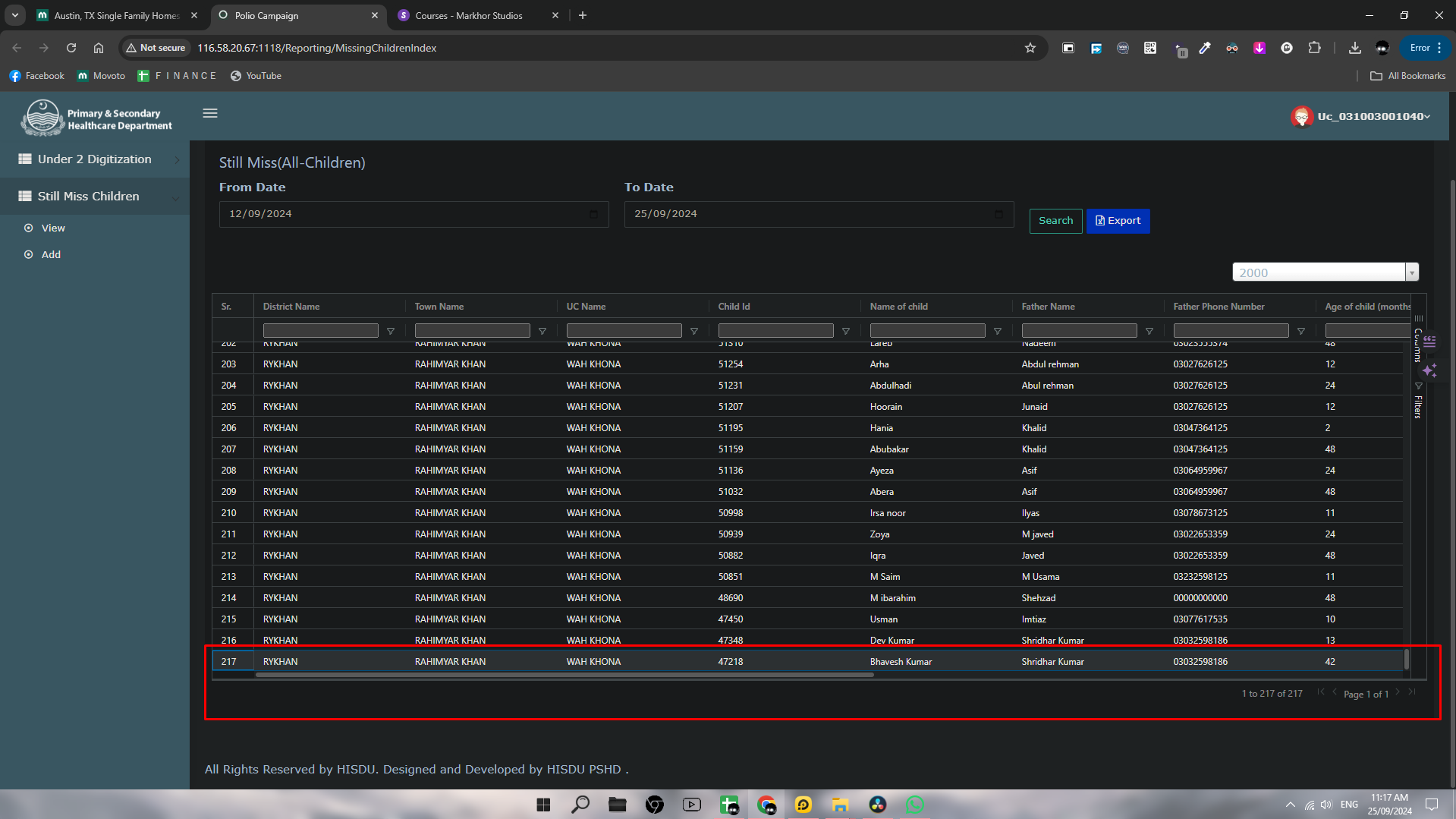
Task: Click the hamburger menu icon in header
Action: [210, 113]
